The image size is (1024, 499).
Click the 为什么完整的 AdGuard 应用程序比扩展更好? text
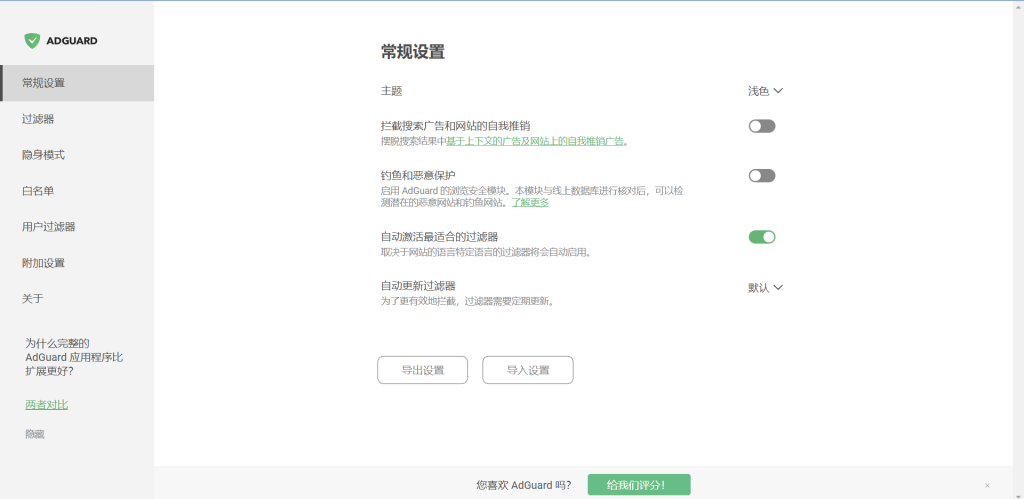74,357
